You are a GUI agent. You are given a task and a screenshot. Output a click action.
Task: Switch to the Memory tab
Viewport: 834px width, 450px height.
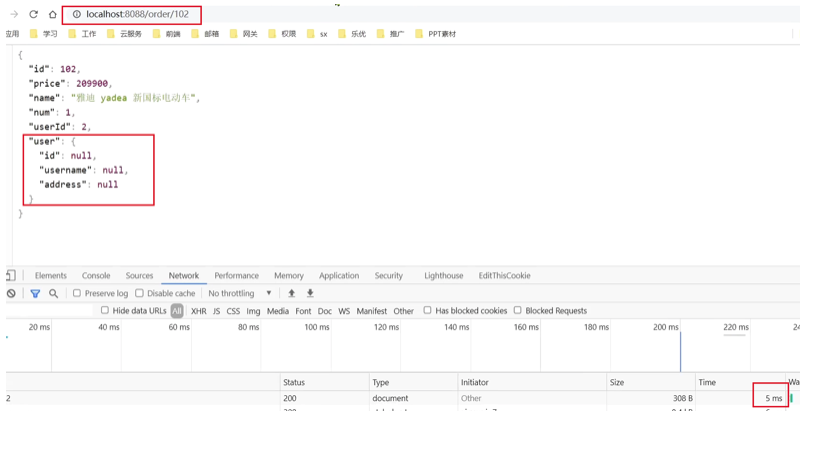(x=289, y=276)
